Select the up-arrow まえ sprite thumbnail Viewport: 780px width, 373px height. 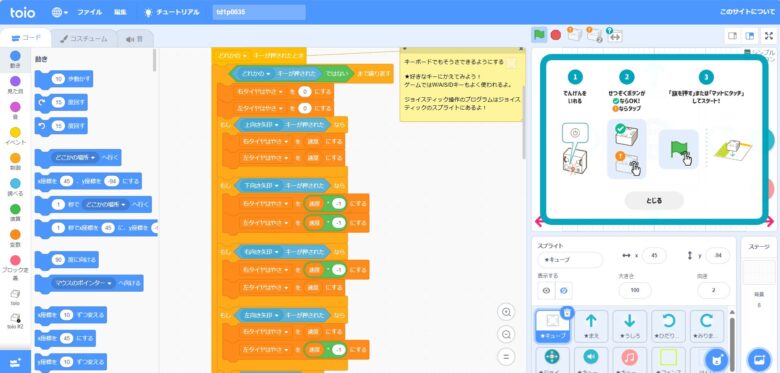(x=591, y=326)
